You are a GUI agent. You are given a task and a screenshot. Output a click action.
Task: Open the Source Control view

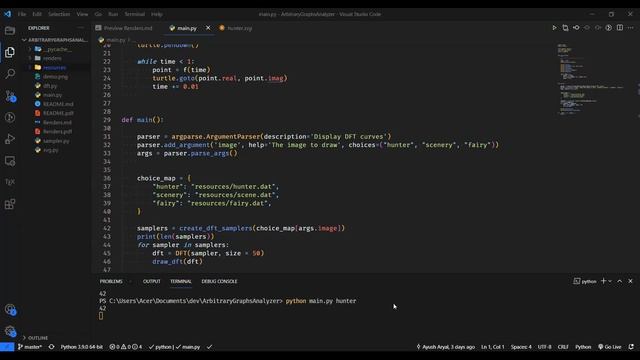coord(10,96)
